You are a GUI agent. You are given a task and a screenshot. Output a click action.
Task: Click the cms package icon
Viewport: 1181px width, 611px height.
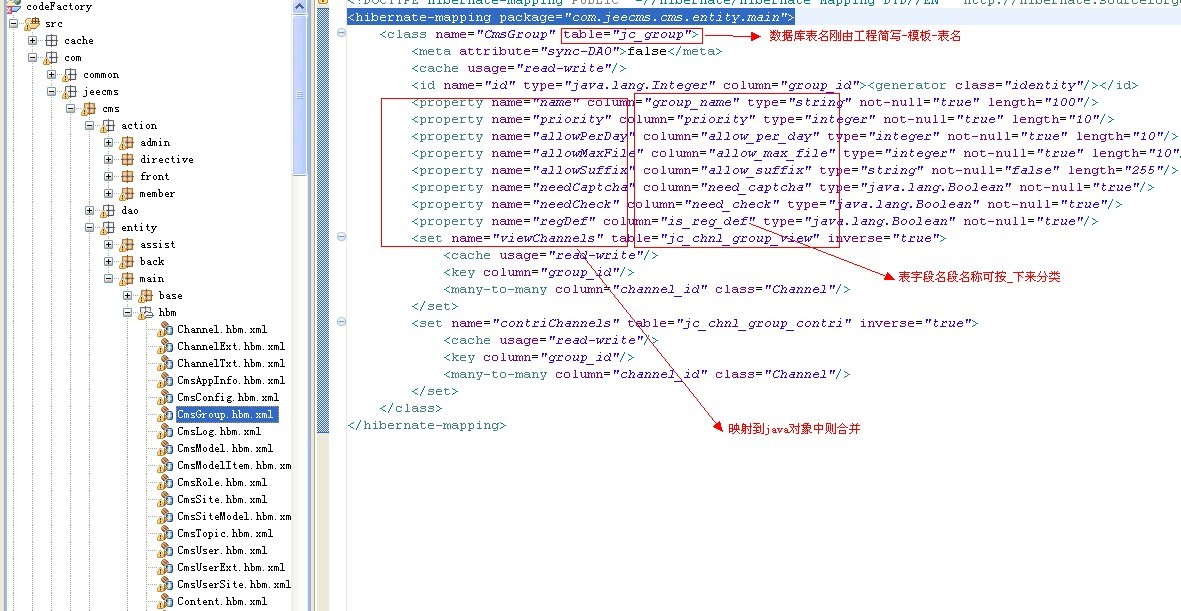tap(89, 108)
